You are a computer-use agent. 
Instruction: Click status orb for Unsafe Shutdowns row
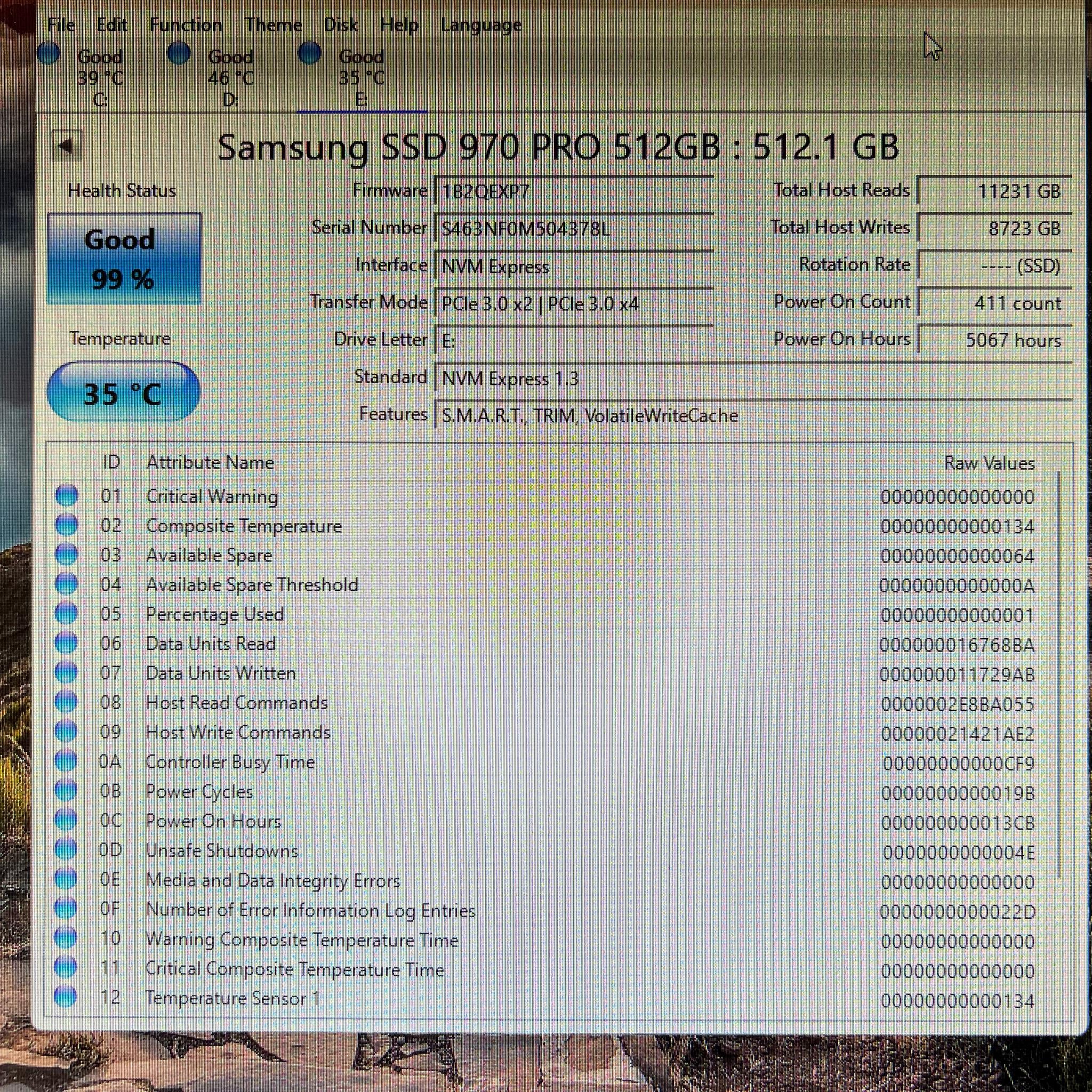click(66, 849)
